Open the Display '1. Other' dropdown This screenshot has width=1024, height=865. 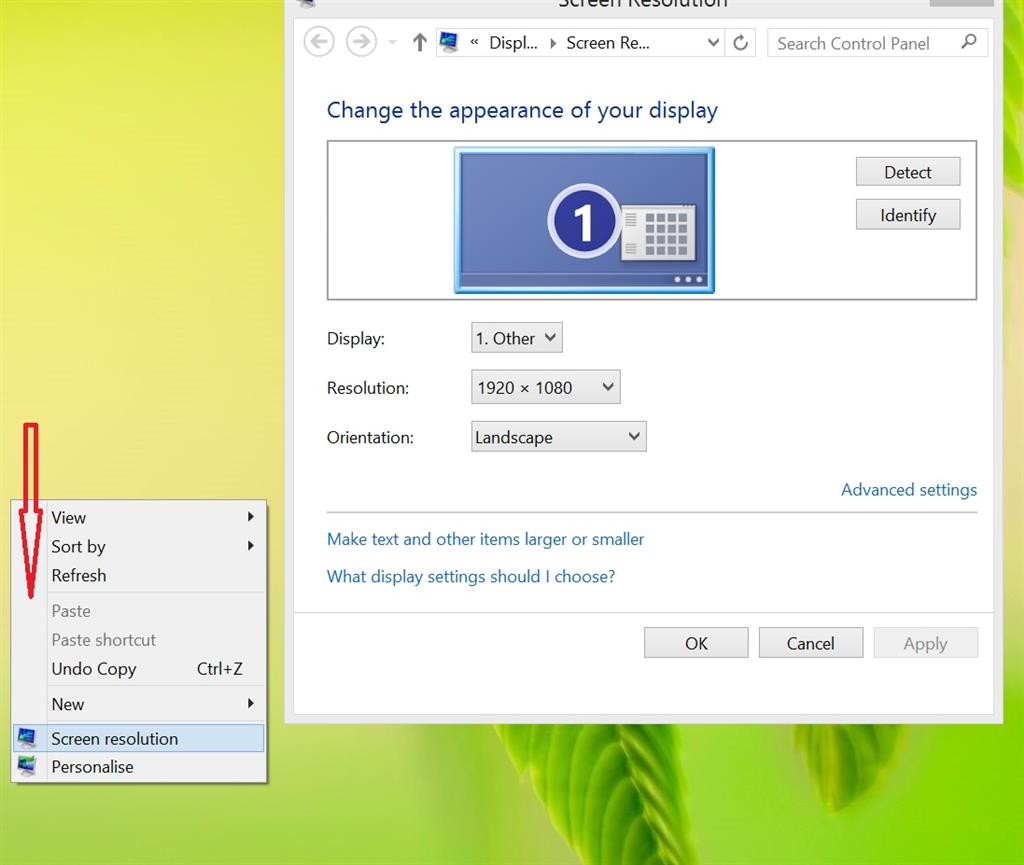(x=517, y=338)
